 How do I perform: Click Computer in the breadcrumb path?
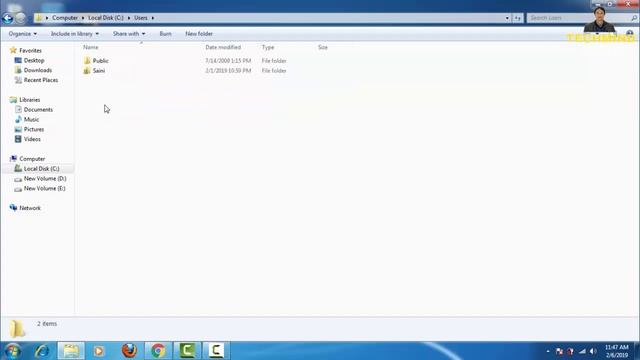tap(65, 18)
